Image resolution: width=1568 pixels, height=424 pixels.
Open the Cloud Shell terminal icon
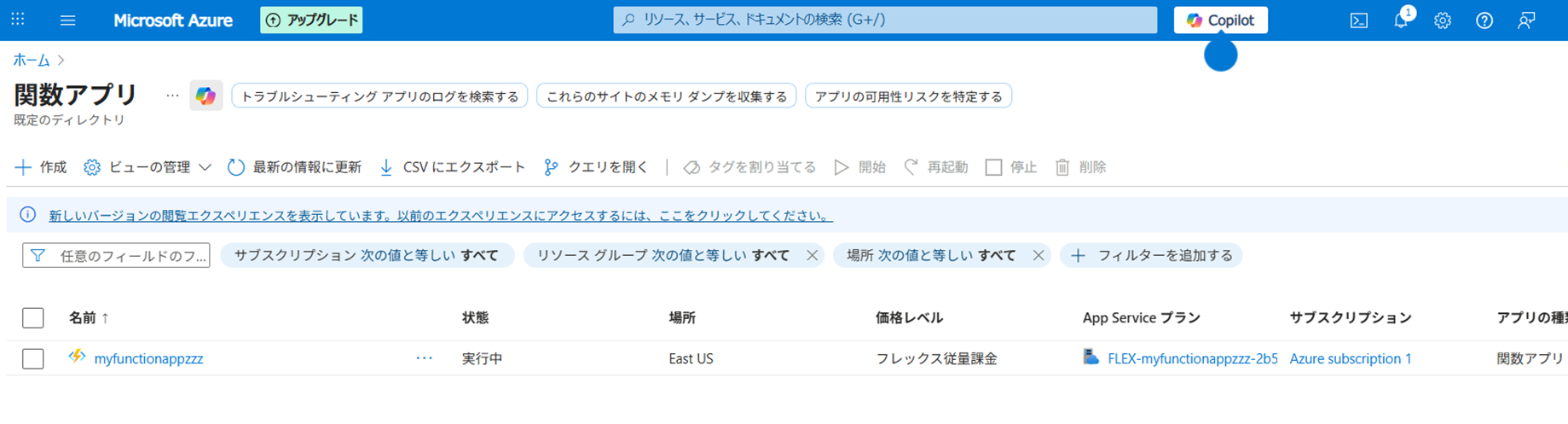1359,20
